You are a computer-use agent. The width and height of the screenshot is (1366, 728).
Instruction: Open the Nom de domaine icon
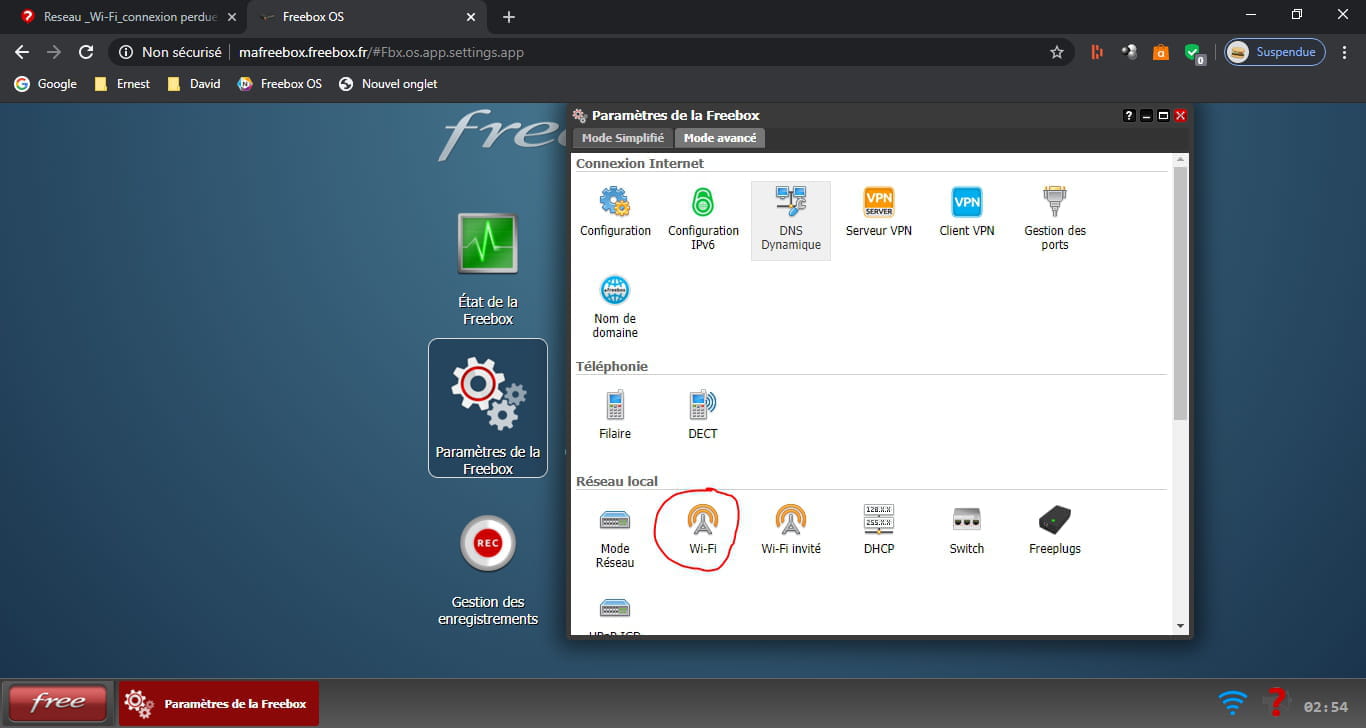pos(615,307)
